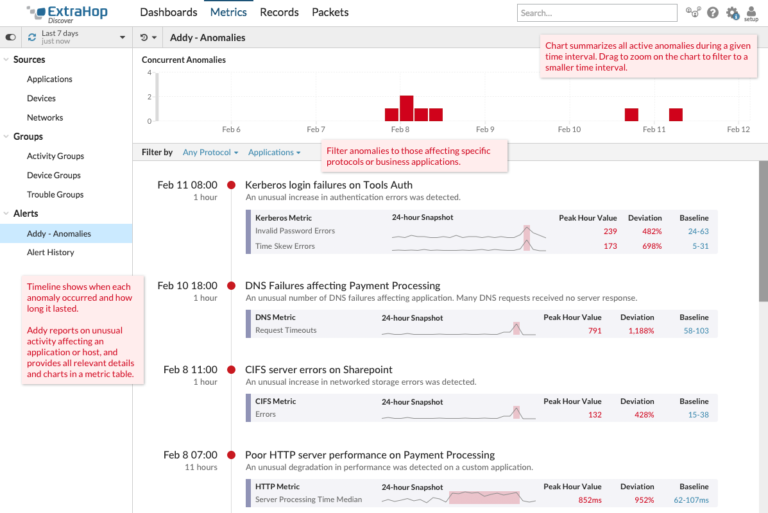Screen dimensions: 768x513
Task: Open the setup user account icon
Action: pyautogui.click(x=751, y=13)
